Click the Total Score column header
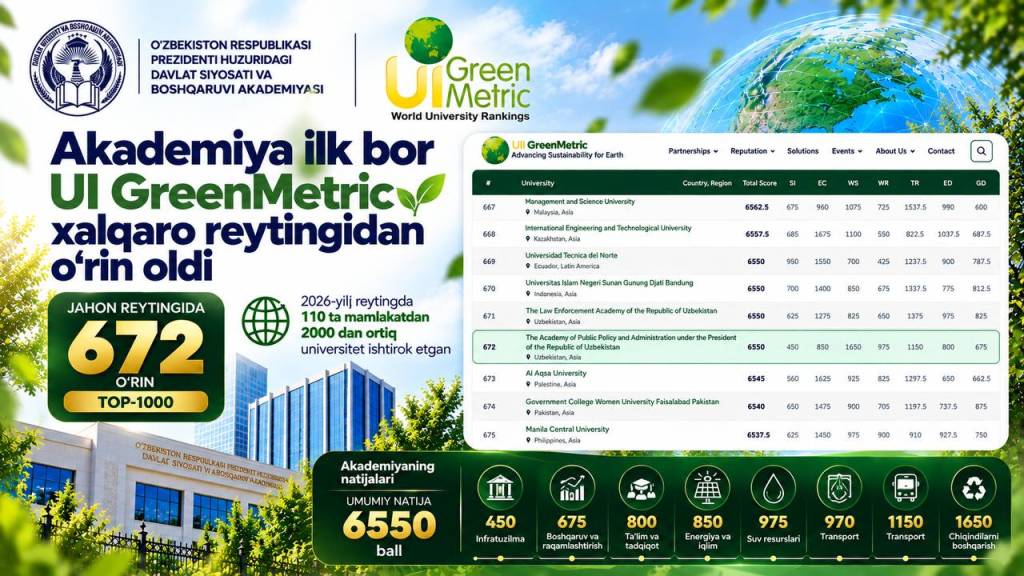1024x576 pixels. coord(760,184)
